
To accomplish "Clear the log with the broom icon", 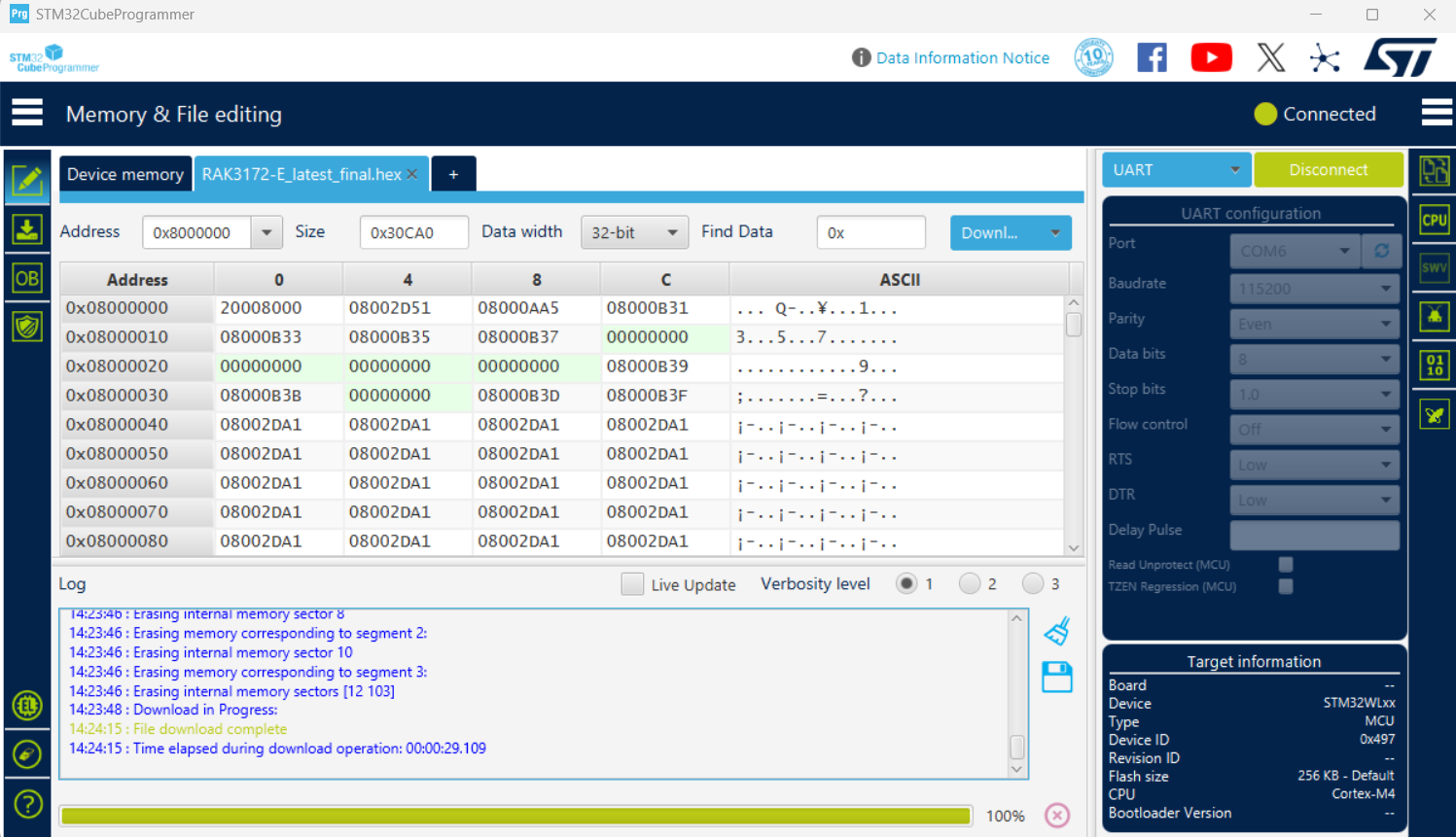I will pos(1057,632).
